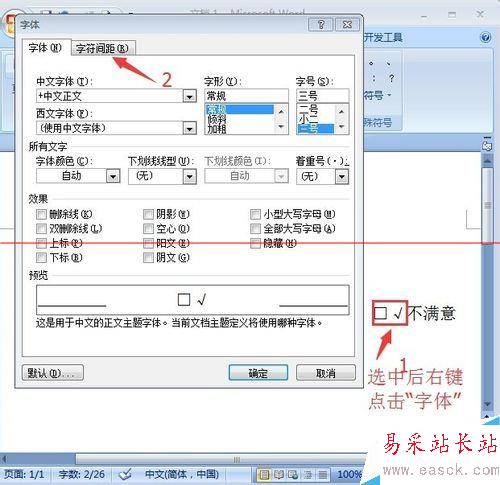Viewport: 500px width, 485px height.
Task: Select 小二 in font size list
Action: 315,119
